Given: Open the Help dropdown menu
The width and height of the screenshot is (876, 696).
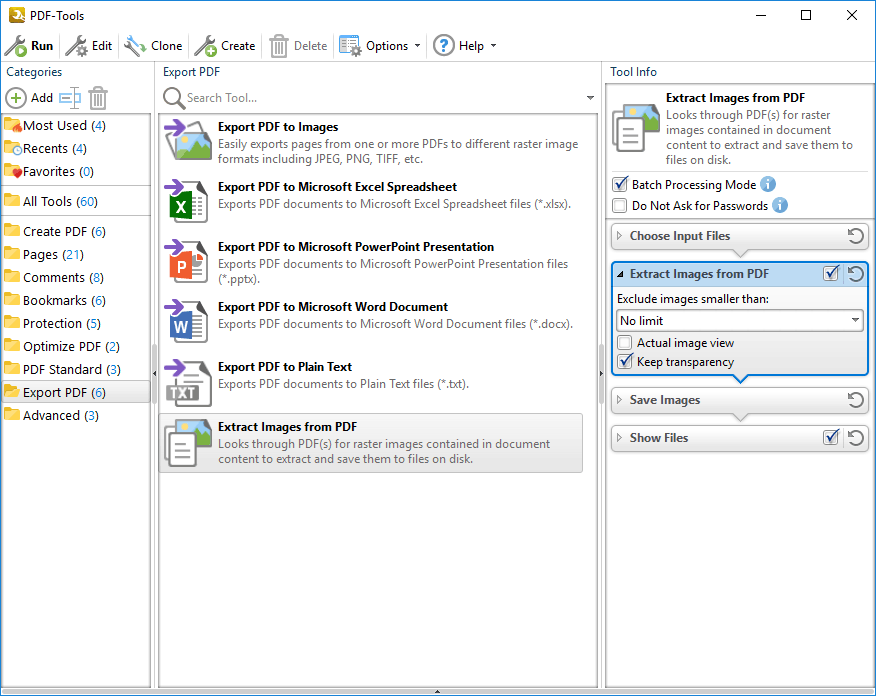Looking at the screenshot, I should coord(465,46).
